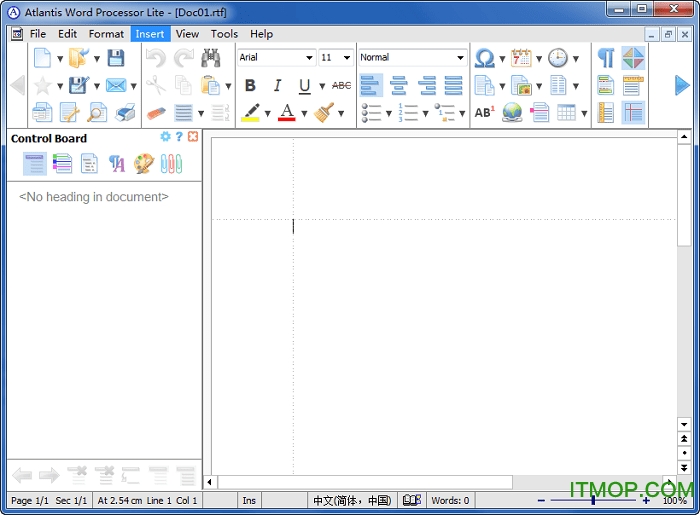Screen dimensions: 700x515
Task: Click the Omega insert symbol icon
Action: click(x=484, y=58)
